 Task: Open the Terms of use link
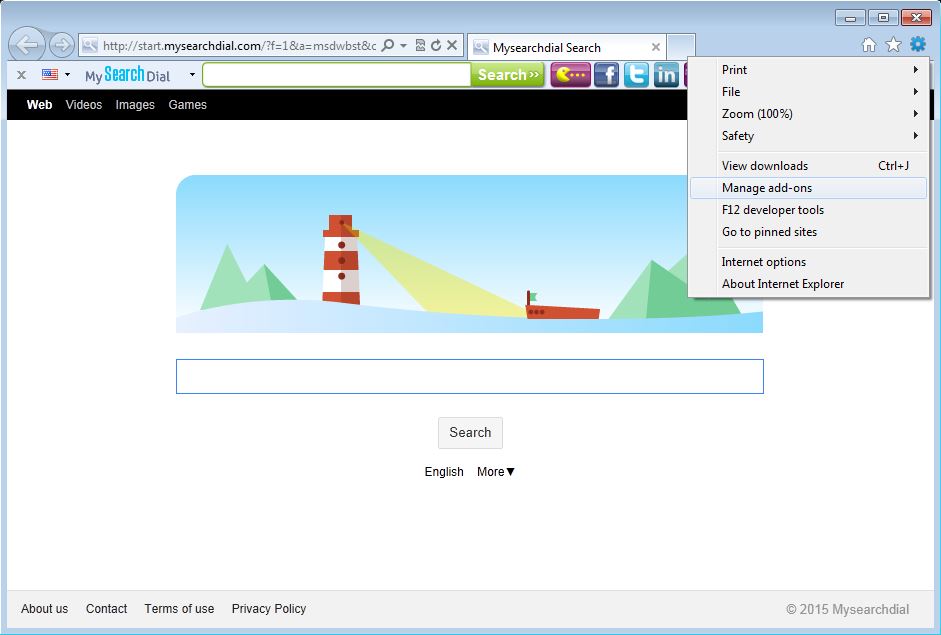coord(179,609)
